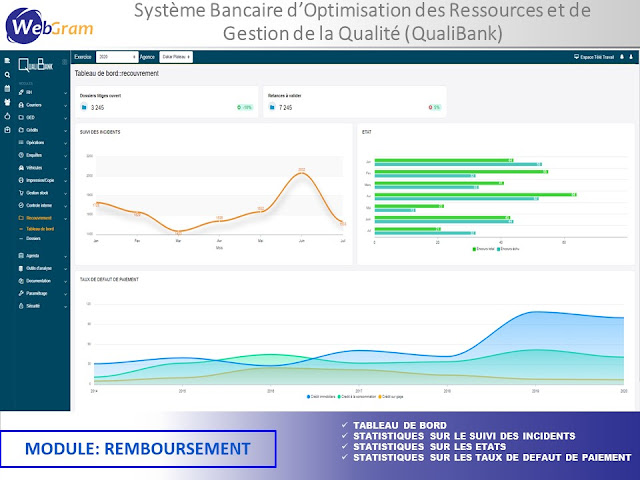Click 'ETAT' chart heading
The height and width of the screenshot is (480, 640).
367,132
